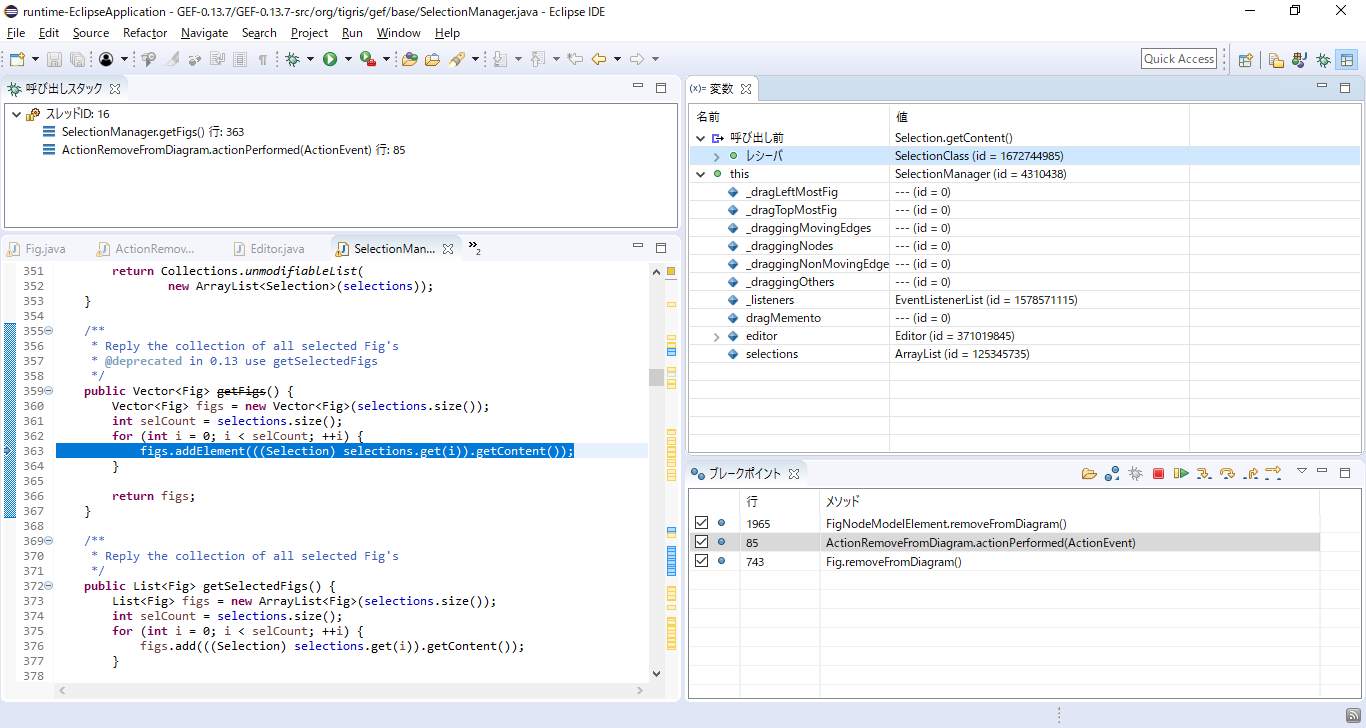Viewport: 1366px width, 728px height.
Task: Click the green Run button icon
Action: pos(329,59)
